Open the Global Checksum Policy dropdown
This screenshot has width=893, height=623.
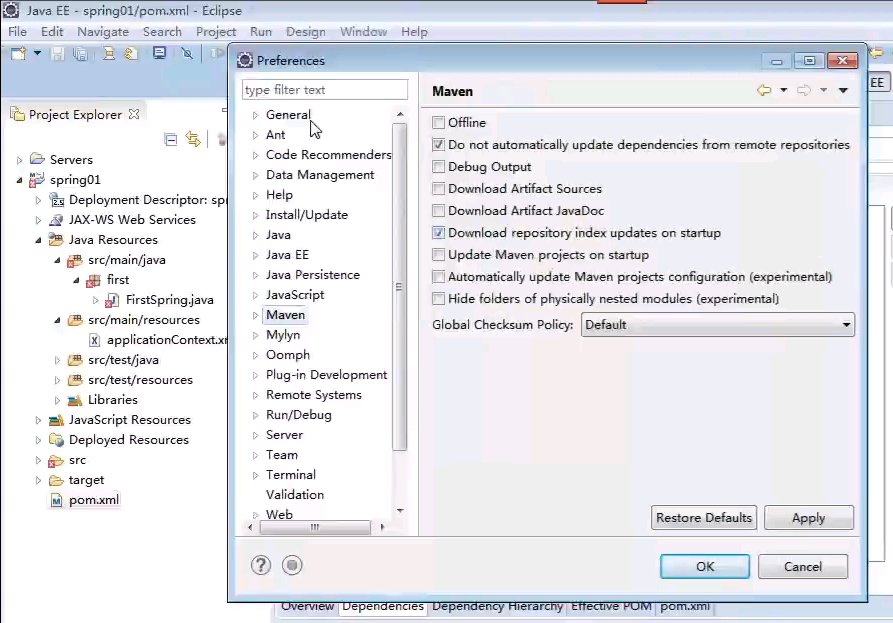tap(718, 325)
